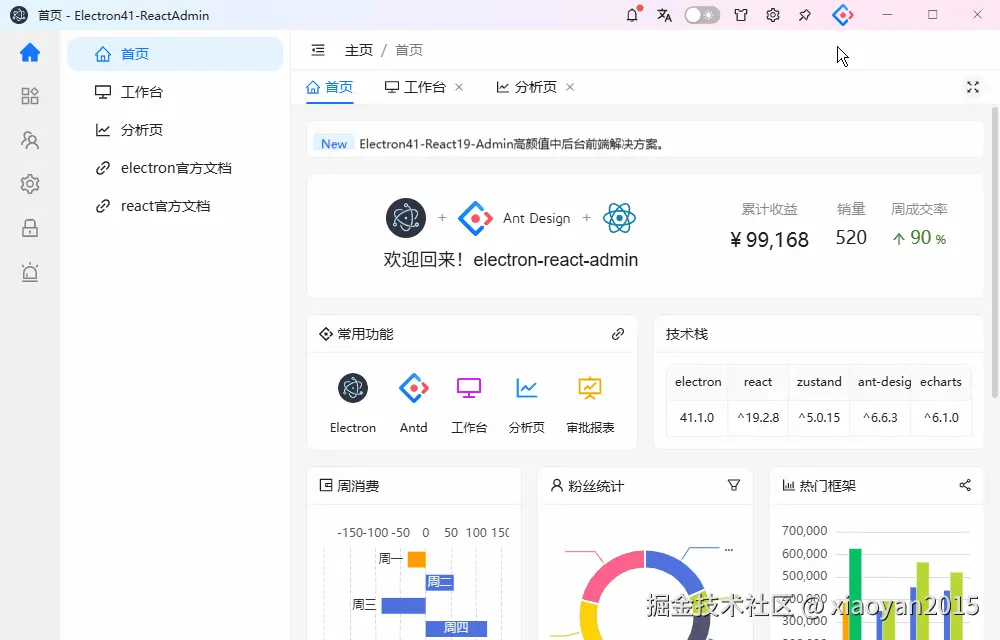Viewport: 1000px width, 640px height.
Task: Open the settings gear in title bar
Action: 773,15
